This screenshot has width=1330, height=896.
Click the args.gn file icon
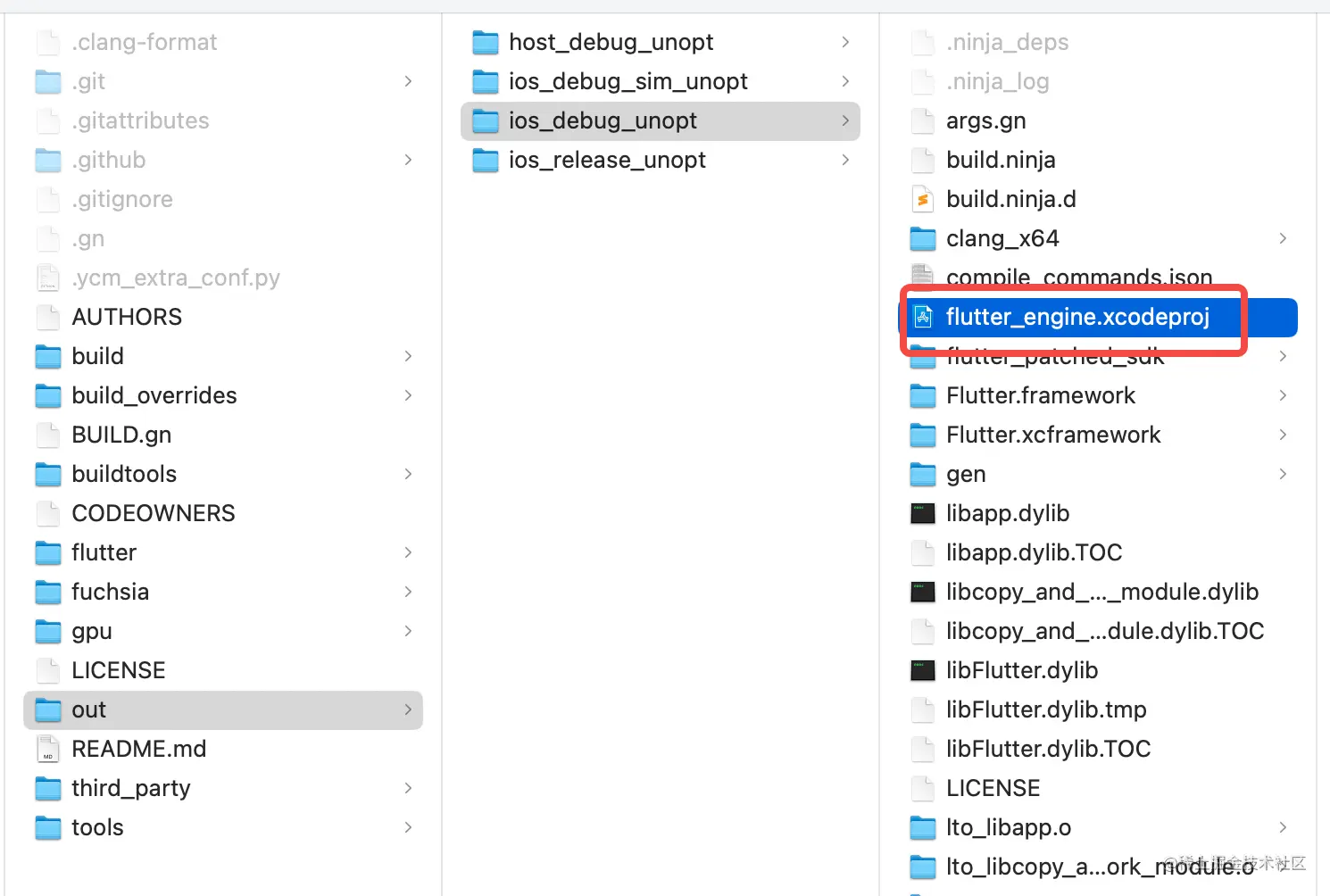(x=923, y=120)
